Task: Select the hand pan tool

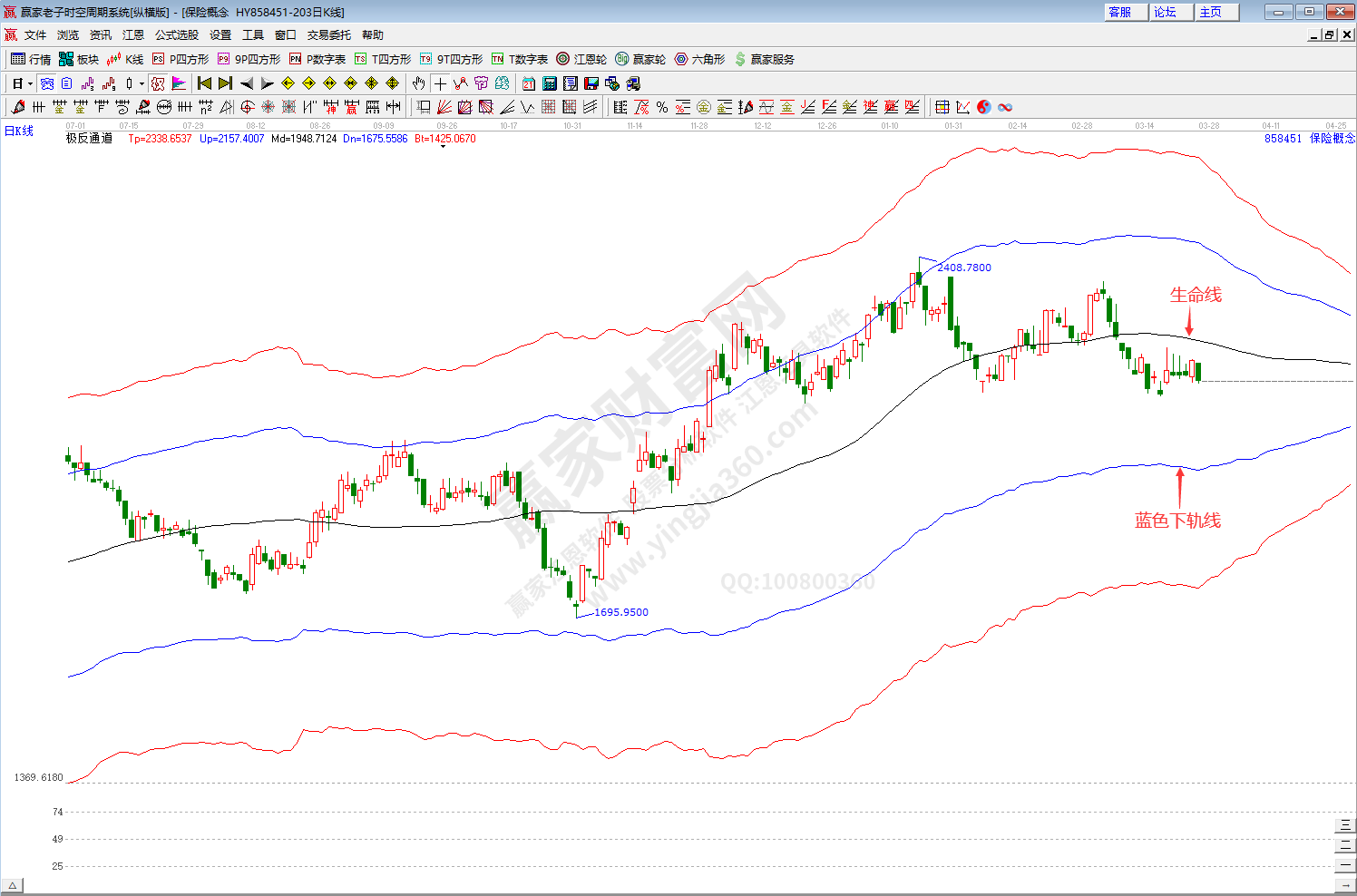Action: click(418, 83)
